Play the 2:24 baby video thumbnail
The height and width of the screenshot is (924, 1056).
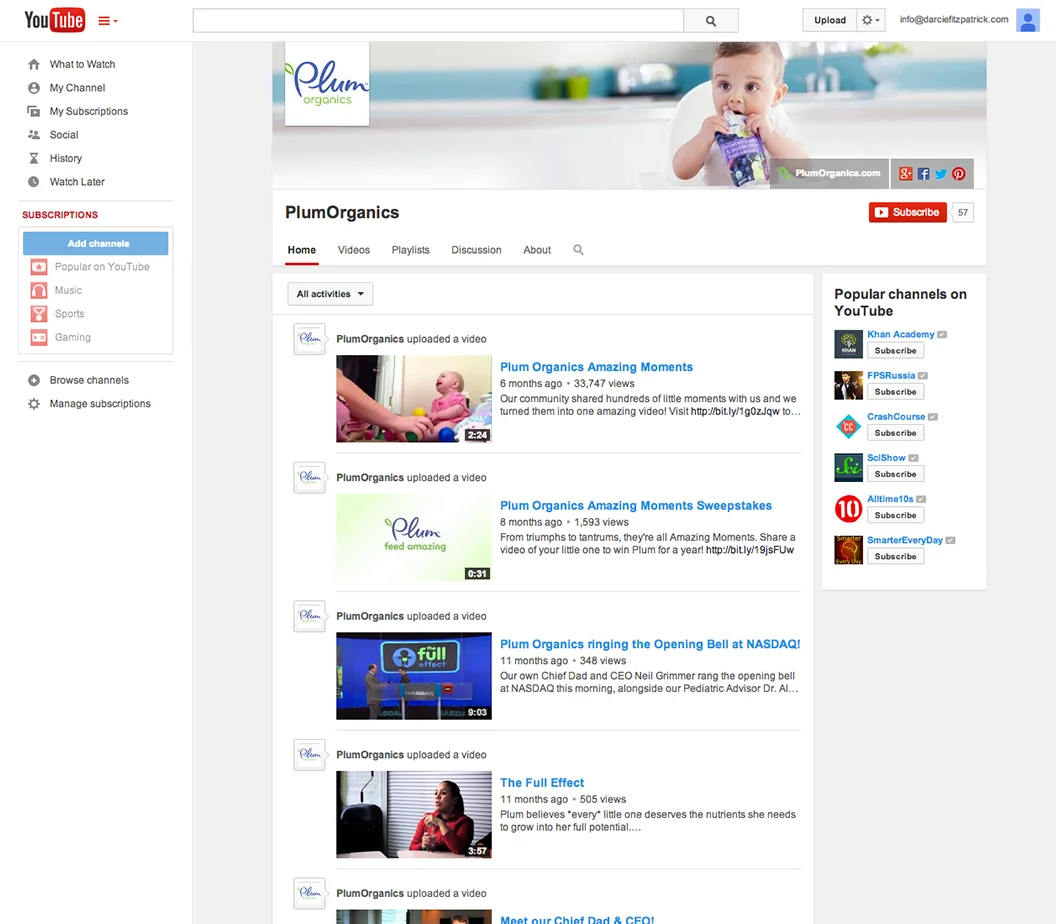[414, 399]
